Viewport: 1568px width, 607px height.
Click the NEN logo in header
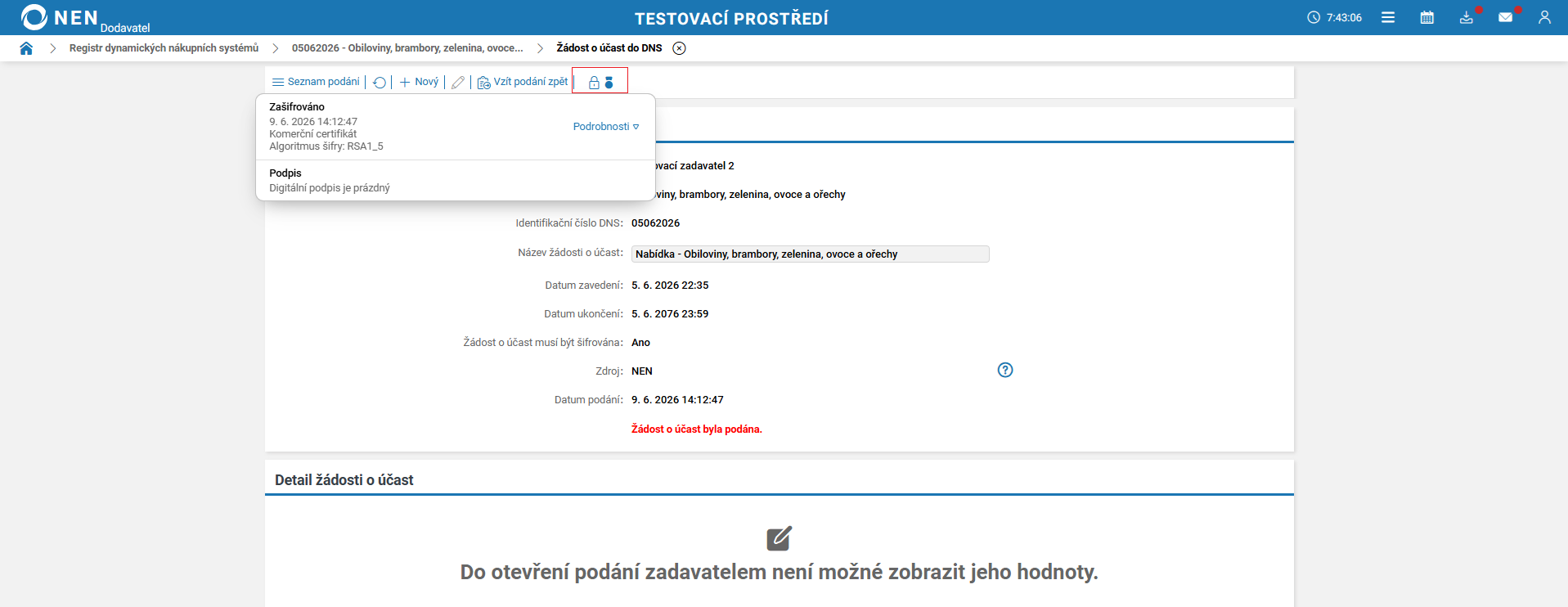coord(60,17)
